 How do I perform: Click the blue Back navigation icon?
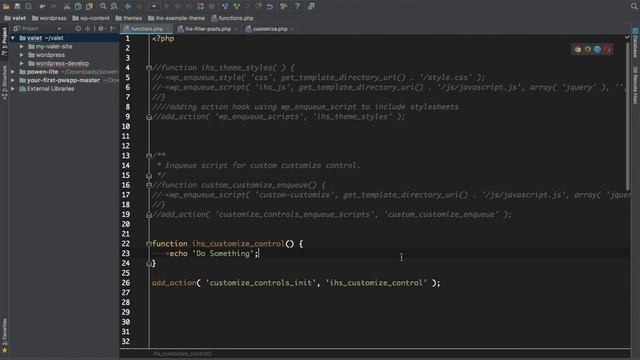(128, 6)
